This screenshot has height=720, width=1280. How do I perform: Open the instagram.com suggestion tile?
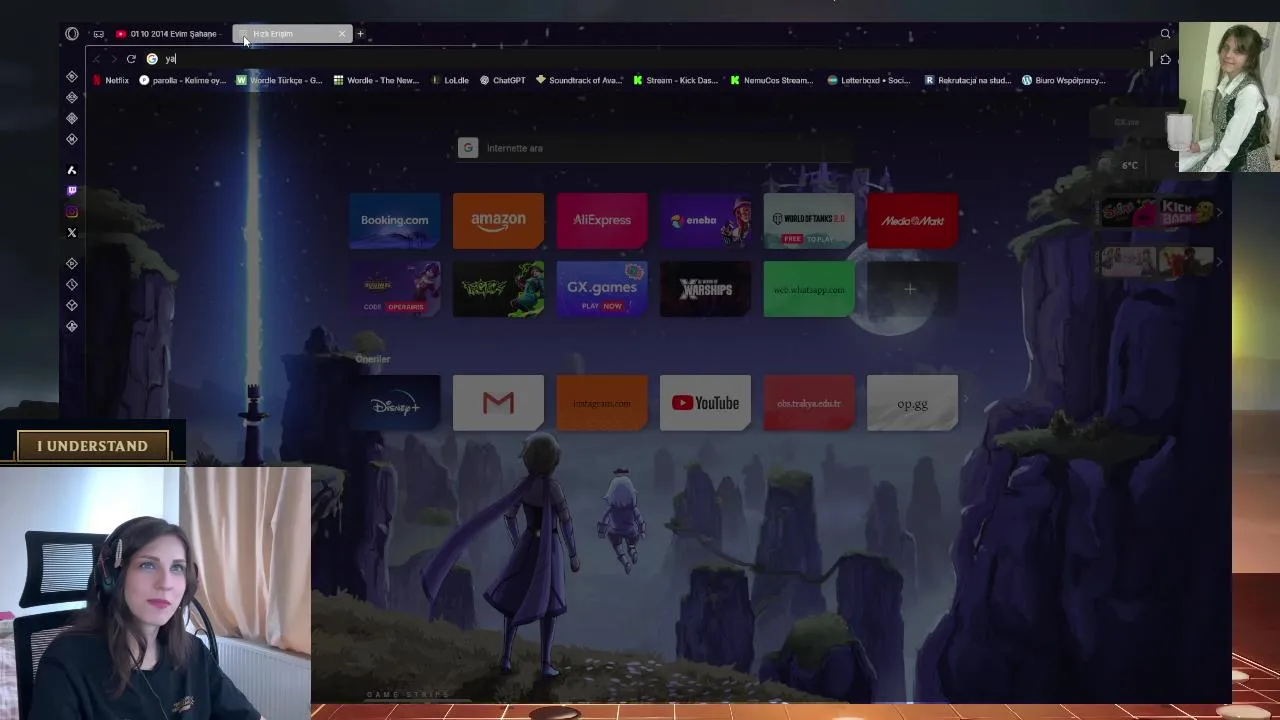pyautogui.click(x=602, y=403)
